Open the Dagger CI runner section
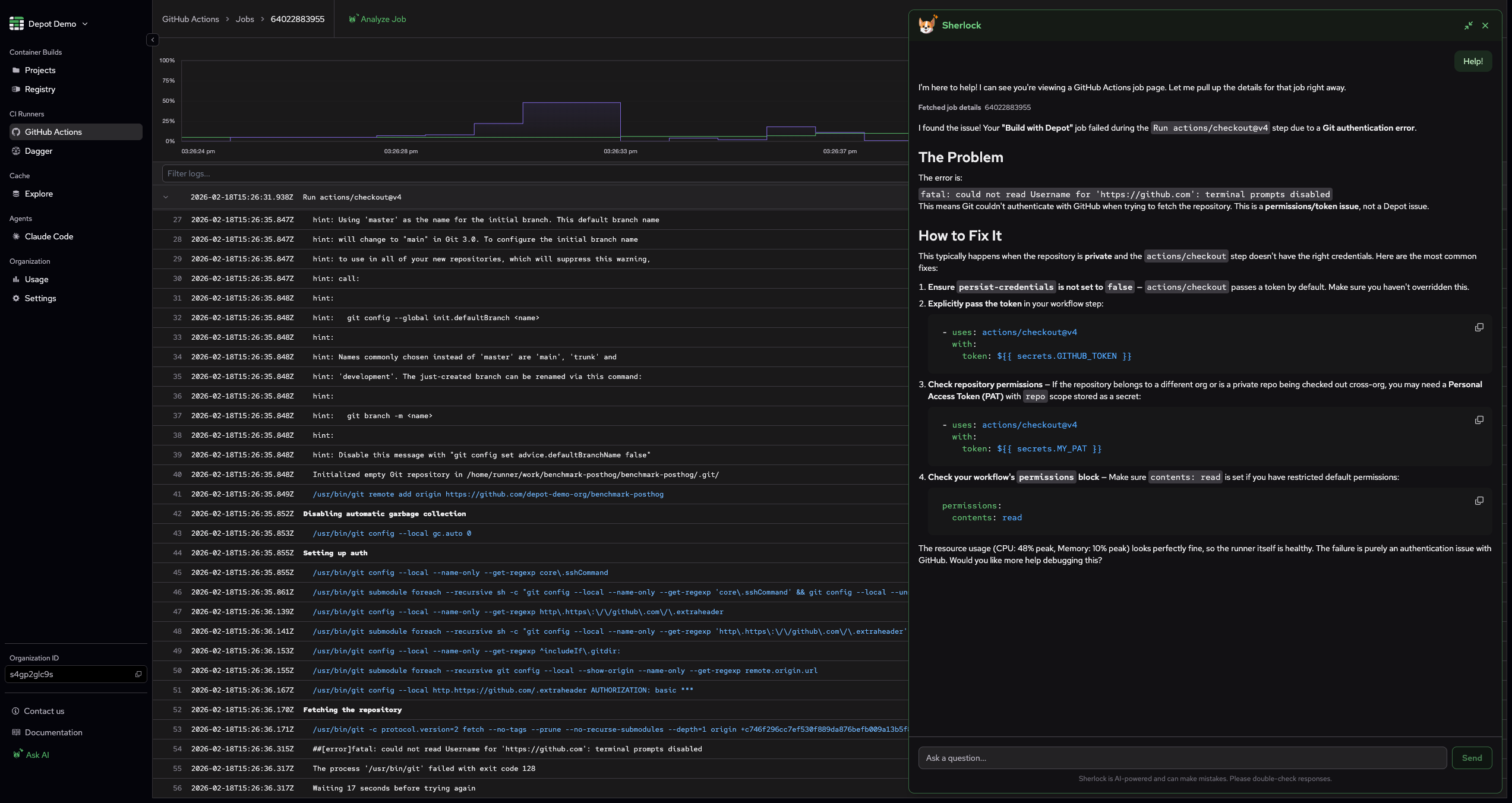The width and height of the screenshot is (1512, 803). pyautogui.click(x=39, y=151)
